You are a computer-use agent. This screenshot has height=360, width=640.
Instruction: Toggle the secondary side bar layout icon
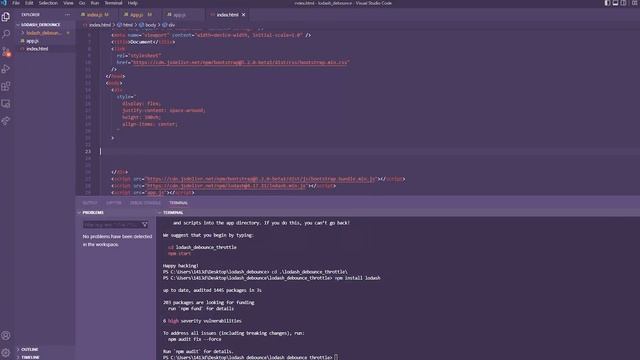623,3
